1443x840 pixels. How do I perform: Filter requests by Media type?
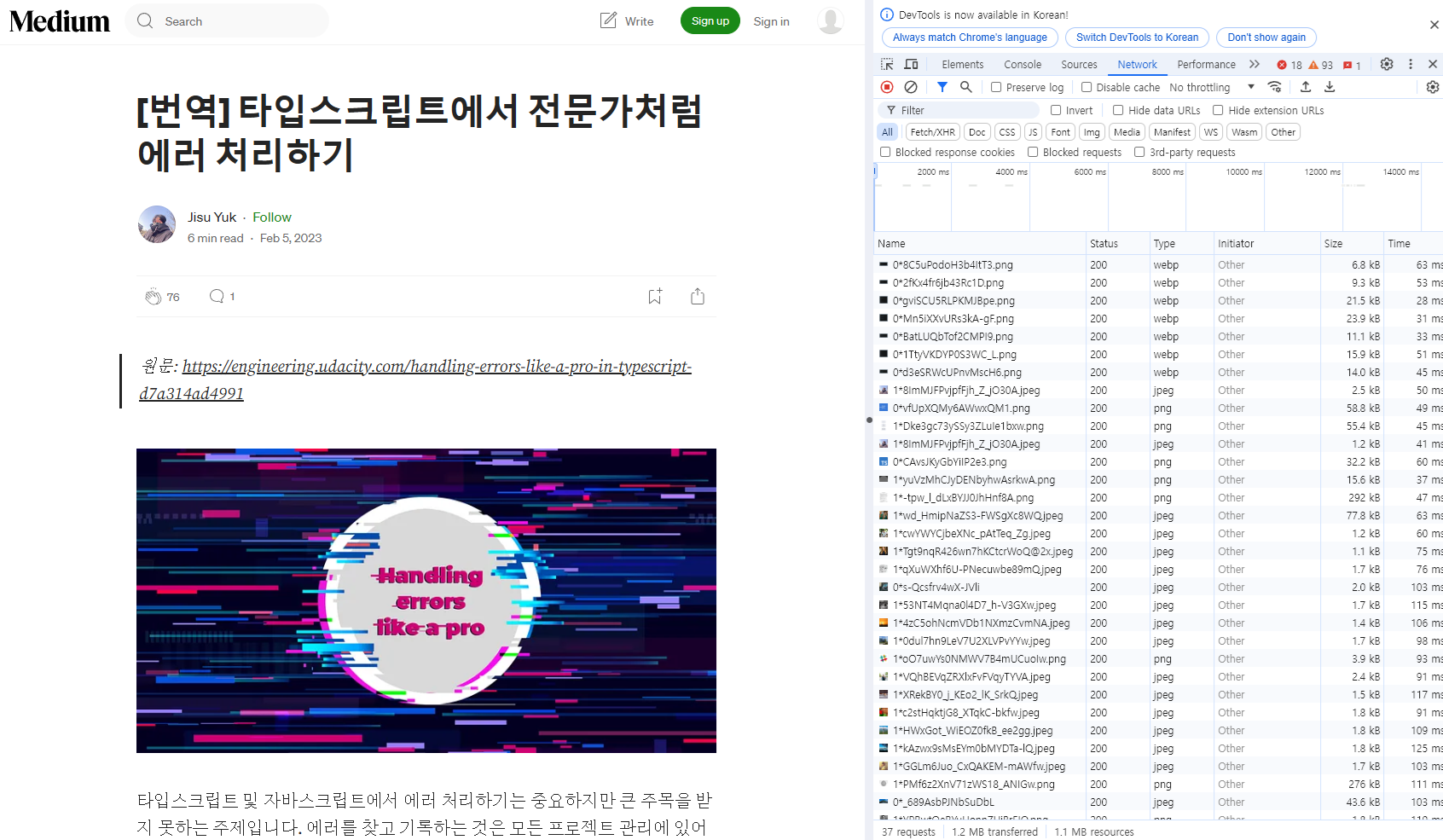point(1127,132)
